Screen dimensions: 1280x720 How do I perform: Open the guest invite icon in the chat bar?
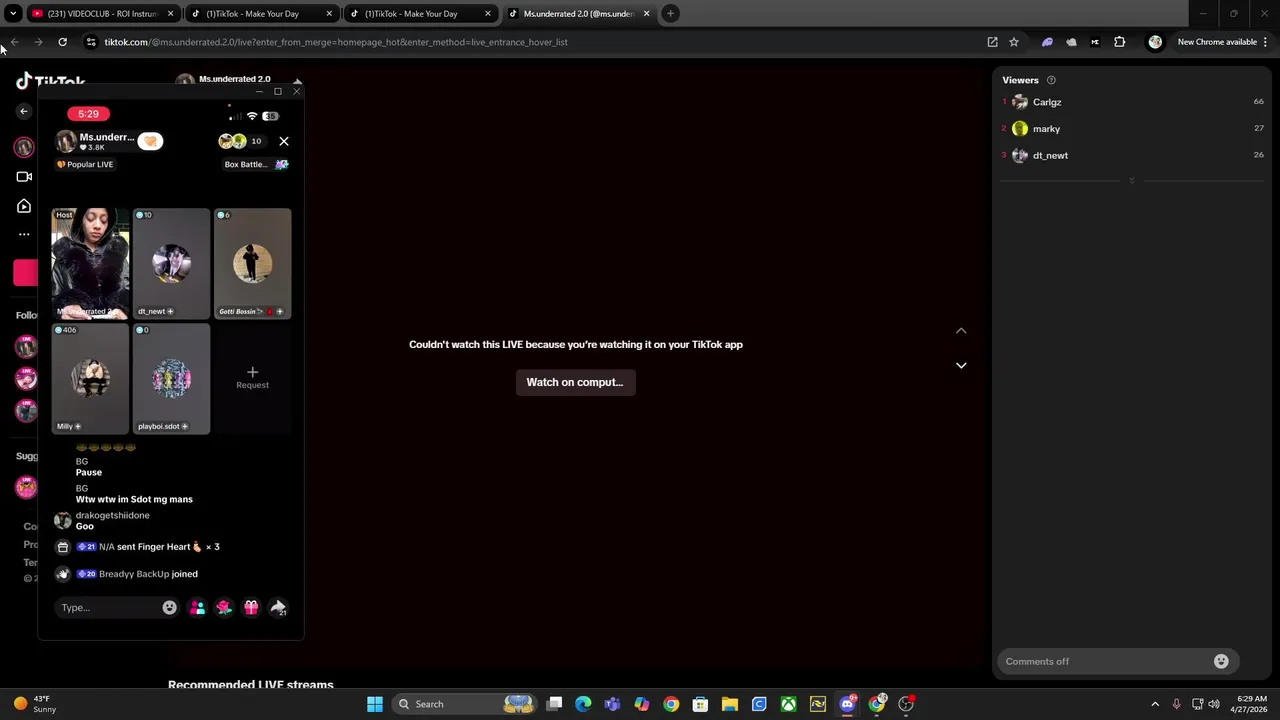197,607
